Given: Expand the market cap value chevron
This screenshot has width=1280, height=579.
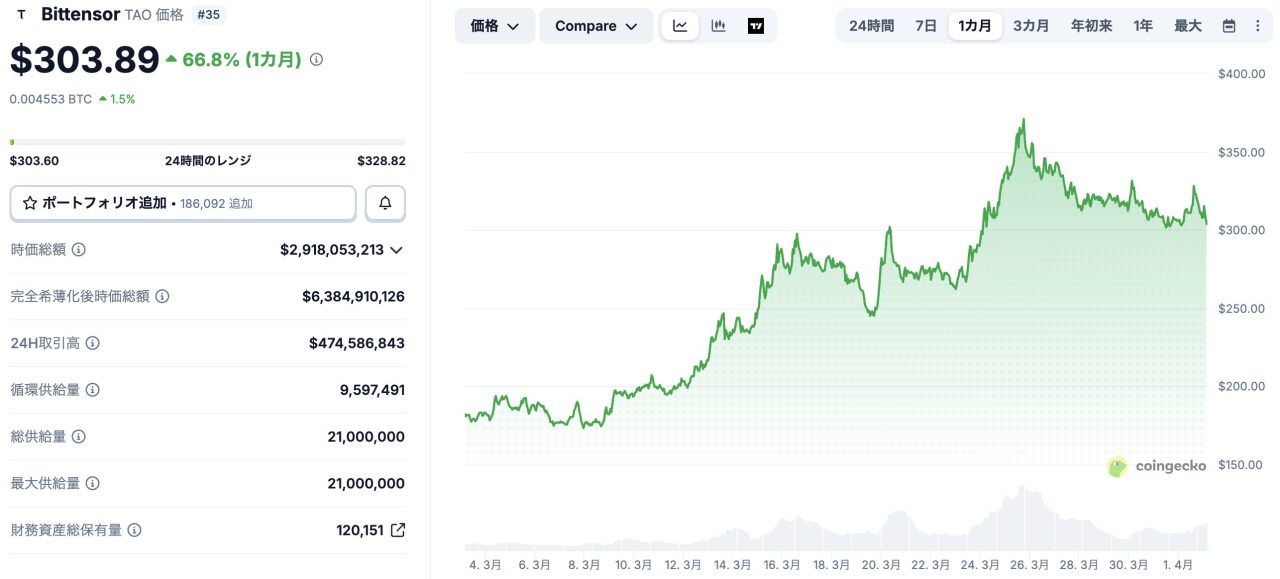Looking at the screenshot, I should click(x=397, y=250).
